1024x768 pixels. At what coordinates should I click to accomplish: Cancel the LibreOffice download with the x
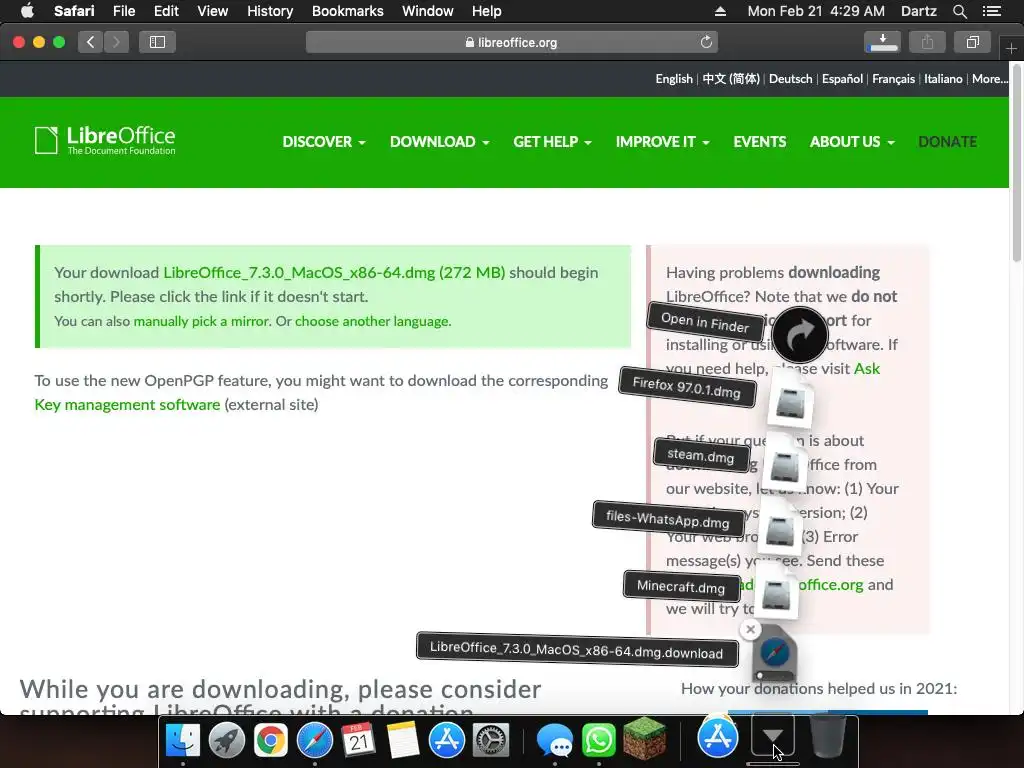(750, 630)
